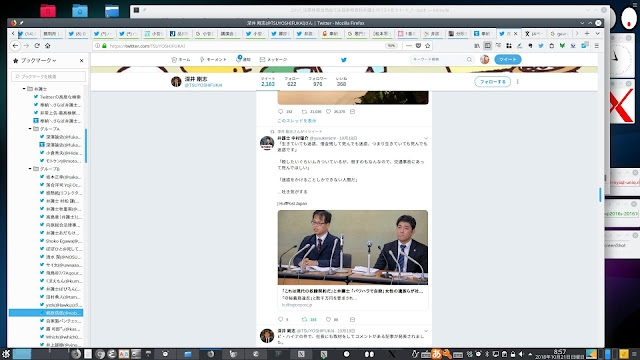This screenshot has width=640, height=360.
Task: Open Firefox hamburger menu
Action: click(x=596, y=46)
